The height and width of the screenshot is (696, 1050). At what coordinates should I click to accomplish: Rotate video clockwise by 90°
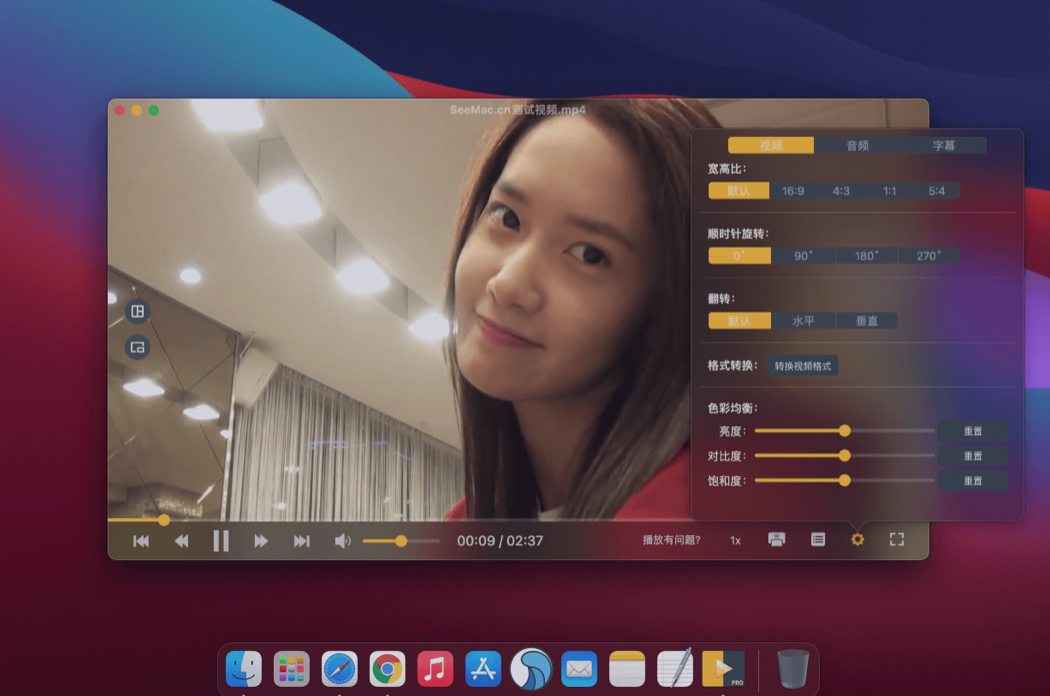(x=802, y=255)
